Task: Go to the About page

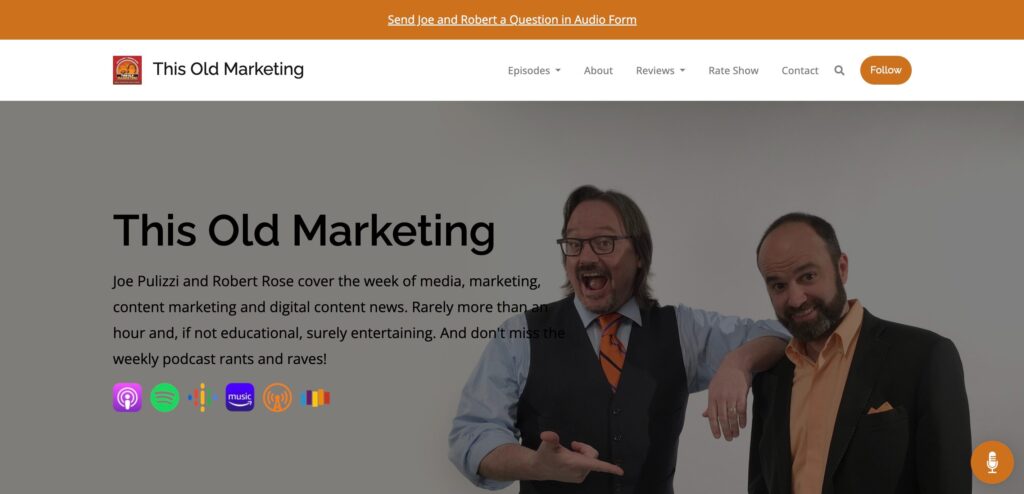Action: (598, 71)
